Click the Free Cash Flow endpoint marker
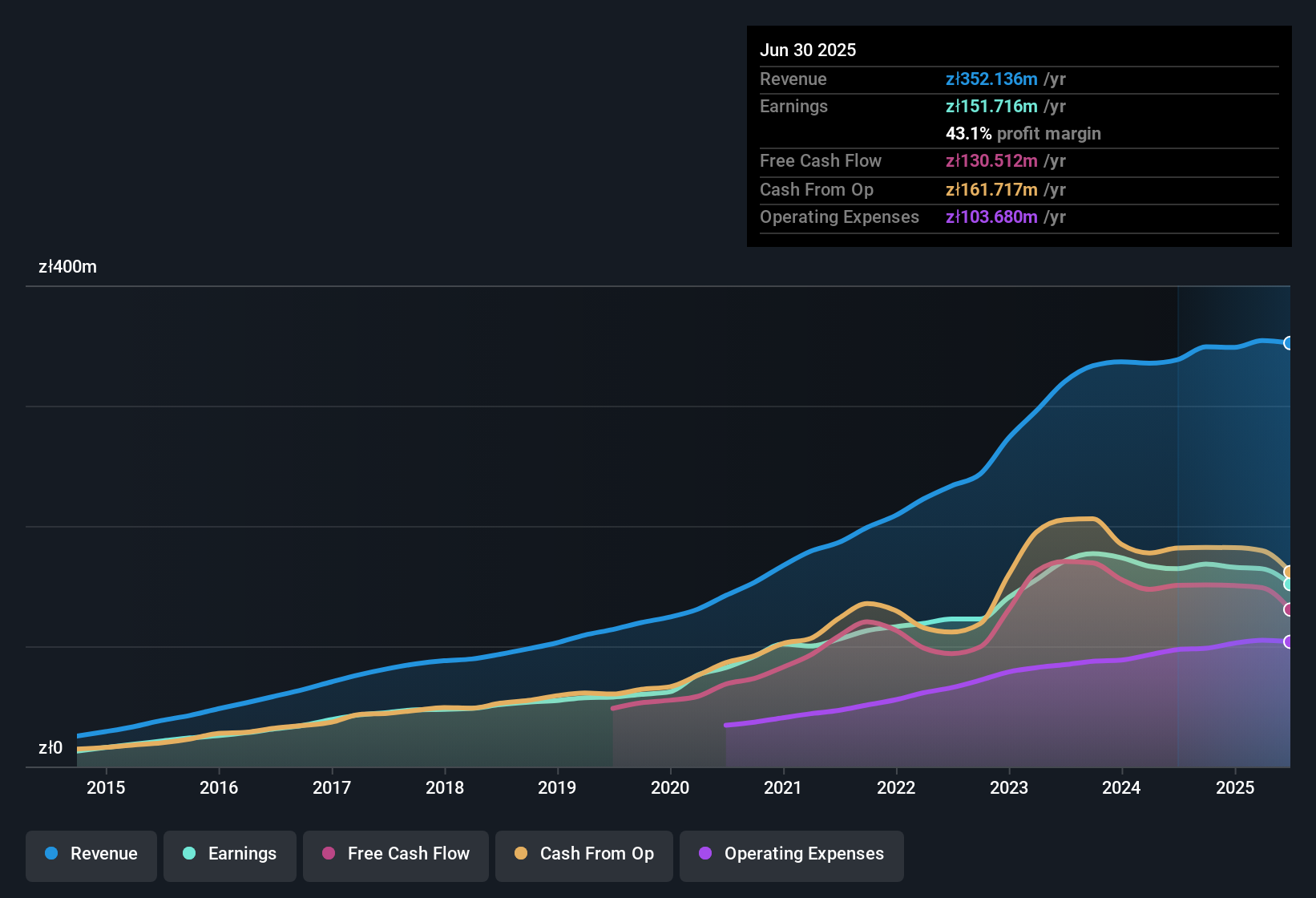 [x=1289, y=611]
